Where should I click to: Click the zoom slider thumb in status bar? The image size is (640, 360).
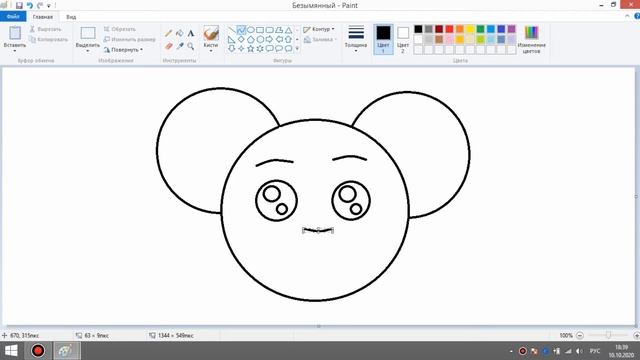[x=608, y=336]
